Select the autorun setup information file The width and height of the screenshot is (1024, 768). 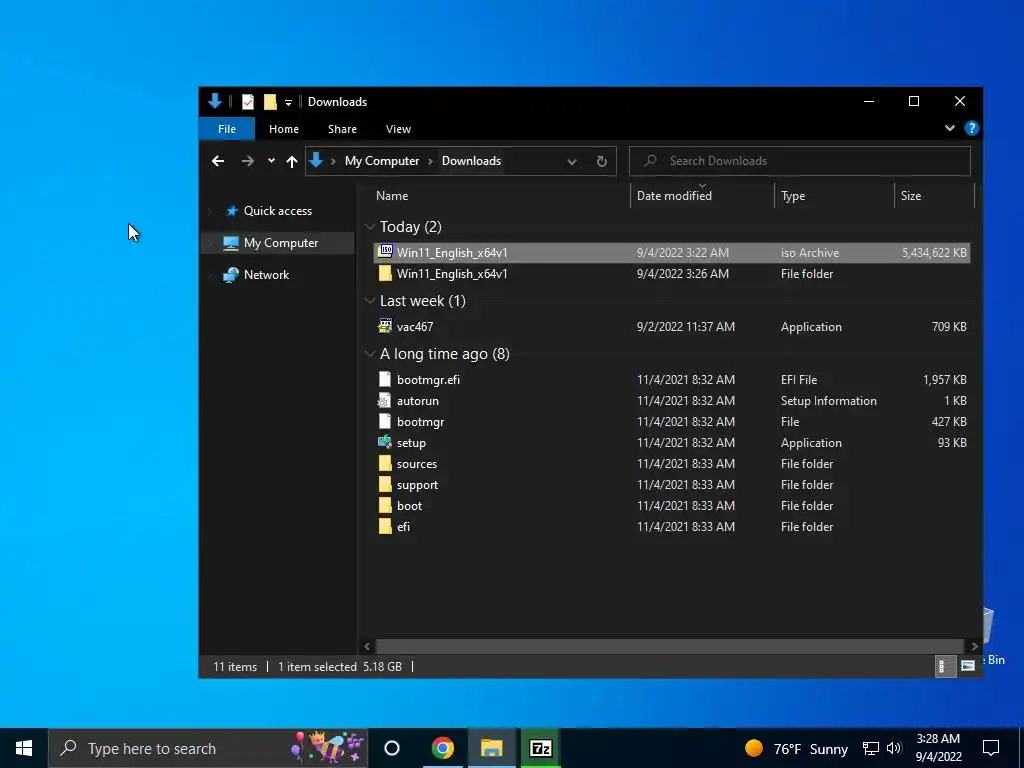(x=671, y=400)
